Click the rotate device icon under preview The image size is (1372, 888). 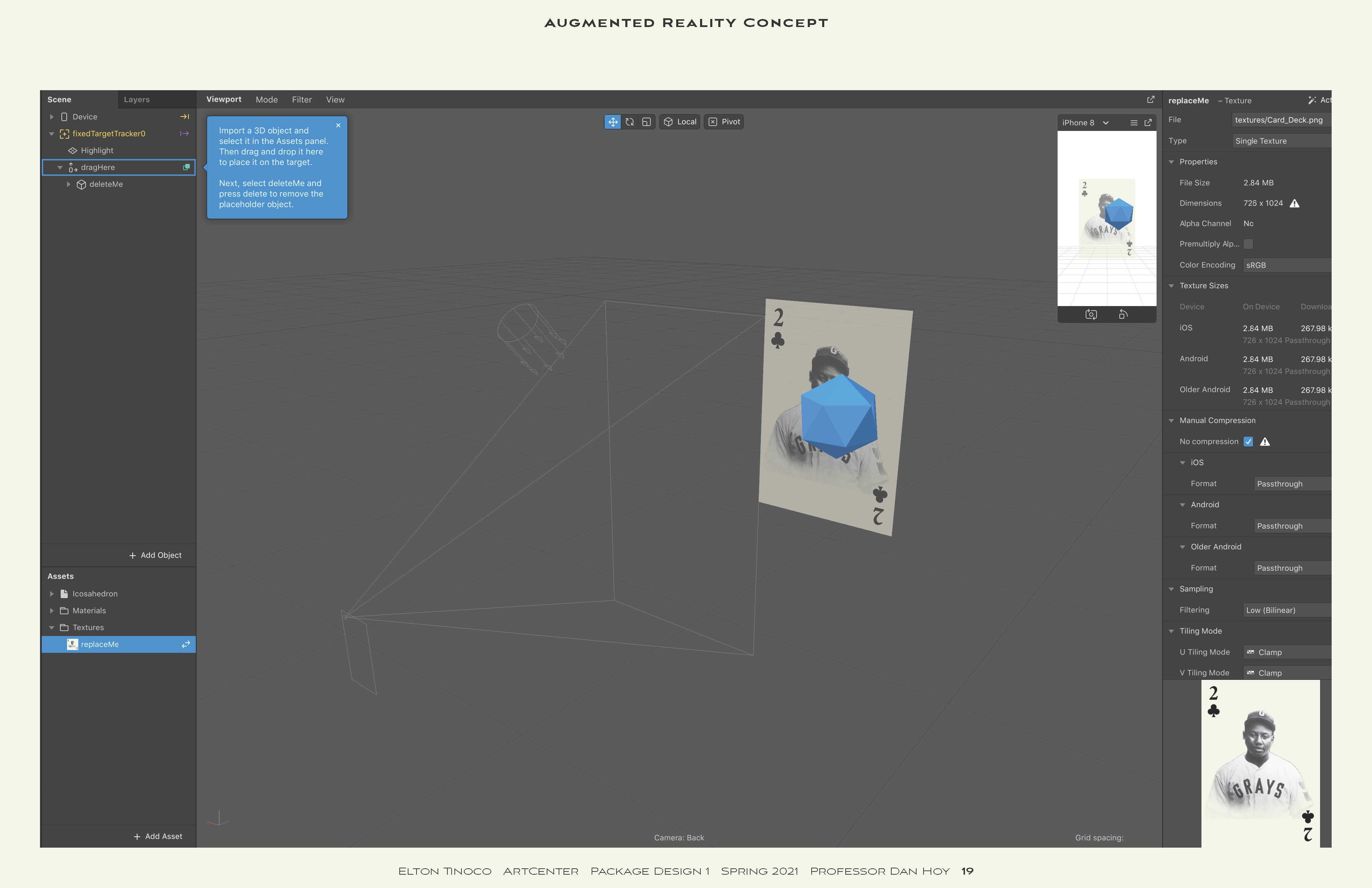[1123, 314]
